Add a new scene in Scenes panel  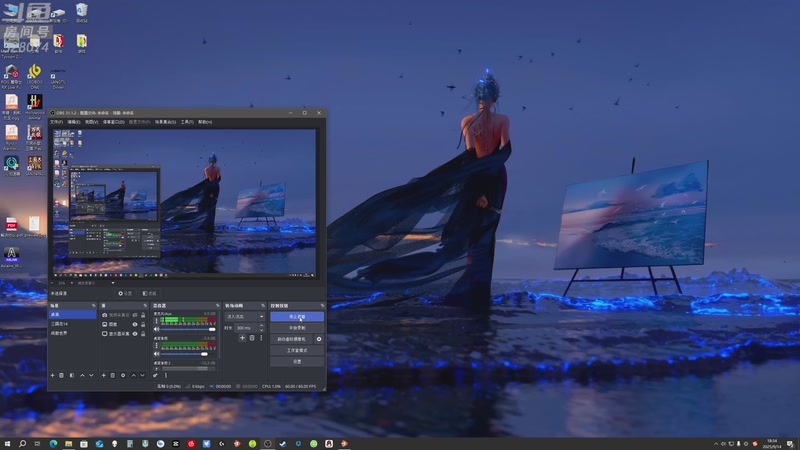[52, 375]
